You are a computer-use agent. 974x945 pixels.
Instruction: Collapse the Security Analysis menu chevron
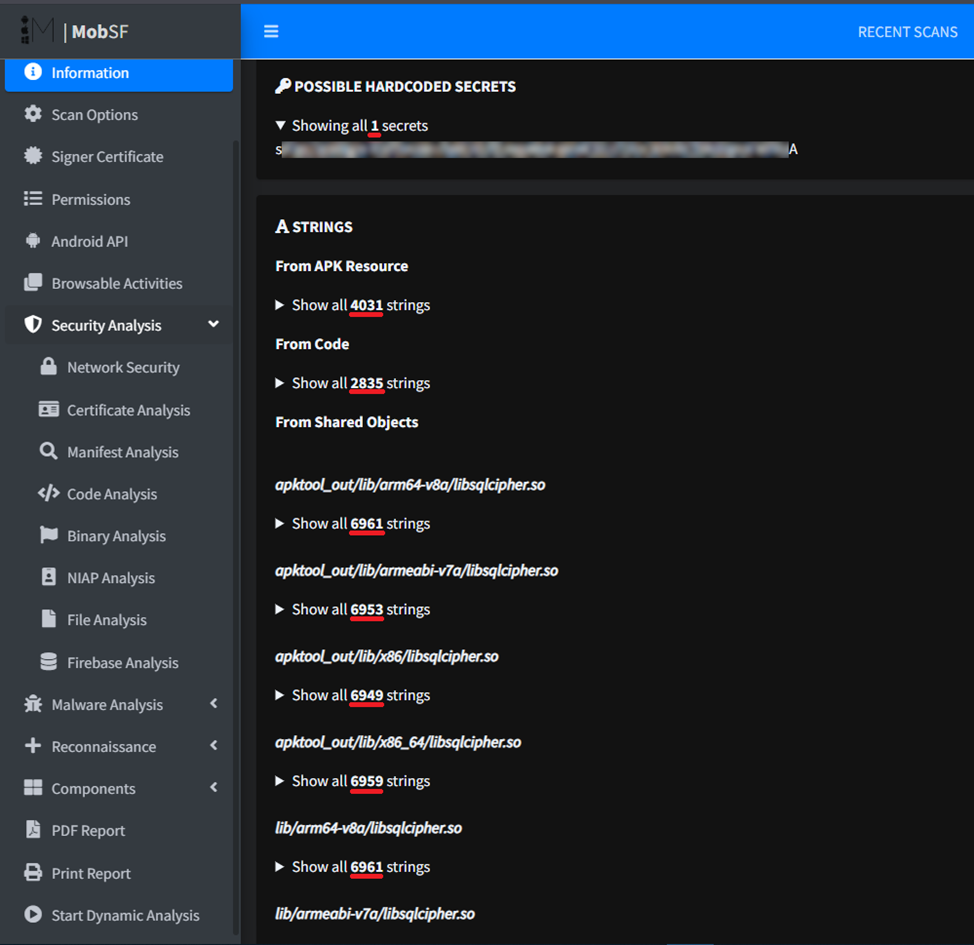point(213,325)
